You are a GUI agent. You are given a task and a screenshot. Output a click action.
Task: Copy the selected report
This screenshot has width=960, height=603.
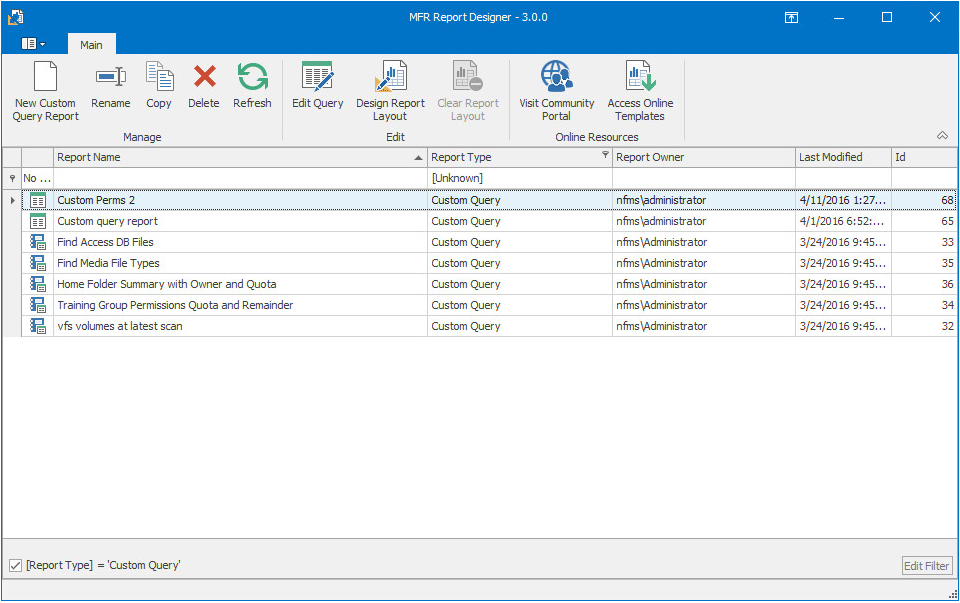click(159, 88)
